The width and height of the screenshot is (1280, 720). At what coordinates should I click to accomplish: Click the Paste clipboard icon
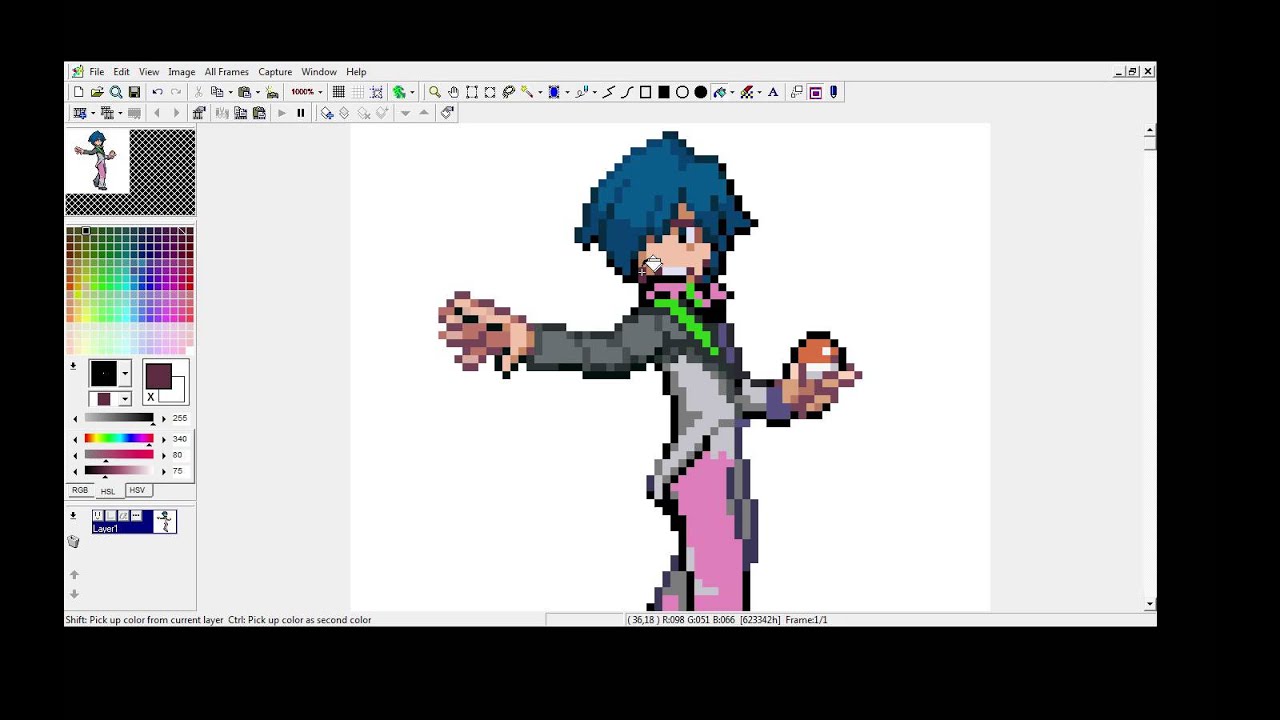pos(244,92)
